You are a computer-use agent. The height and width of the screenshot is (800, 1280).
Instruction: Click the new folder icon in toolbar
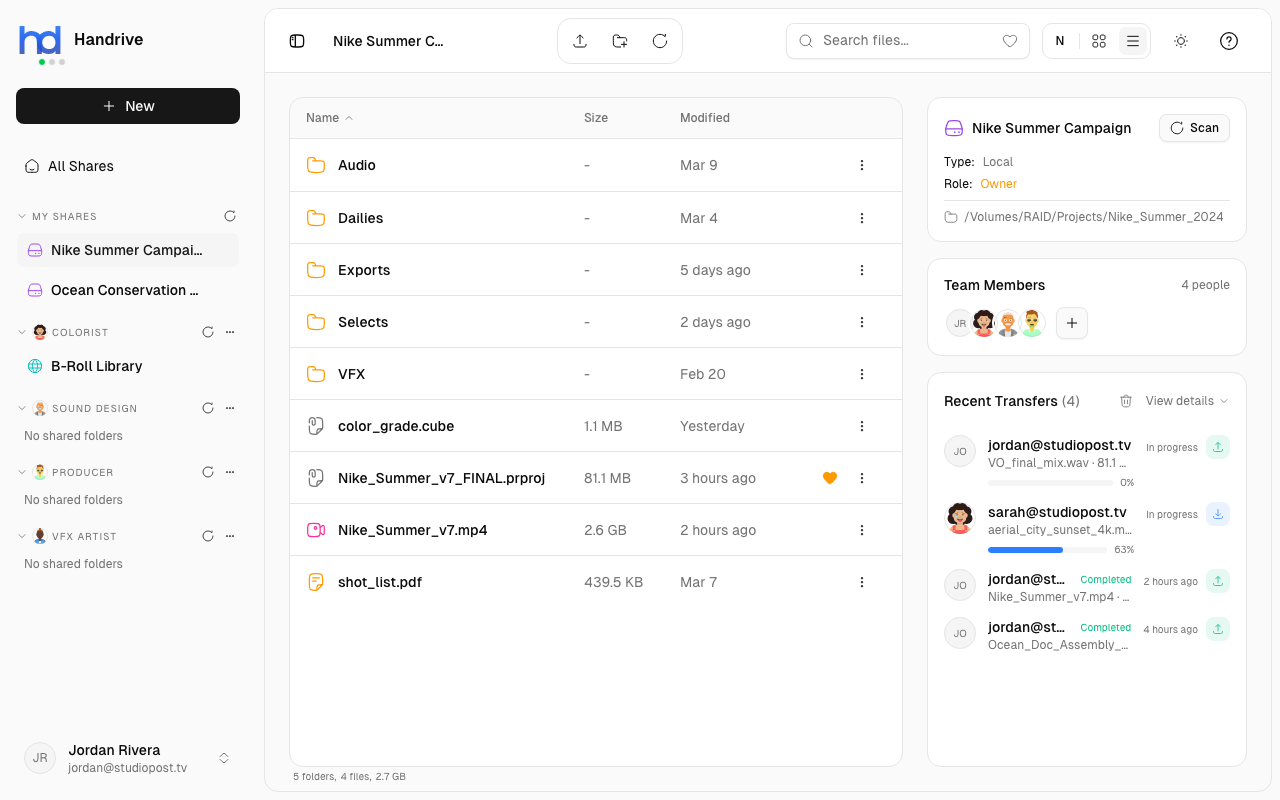pos(619,41)
